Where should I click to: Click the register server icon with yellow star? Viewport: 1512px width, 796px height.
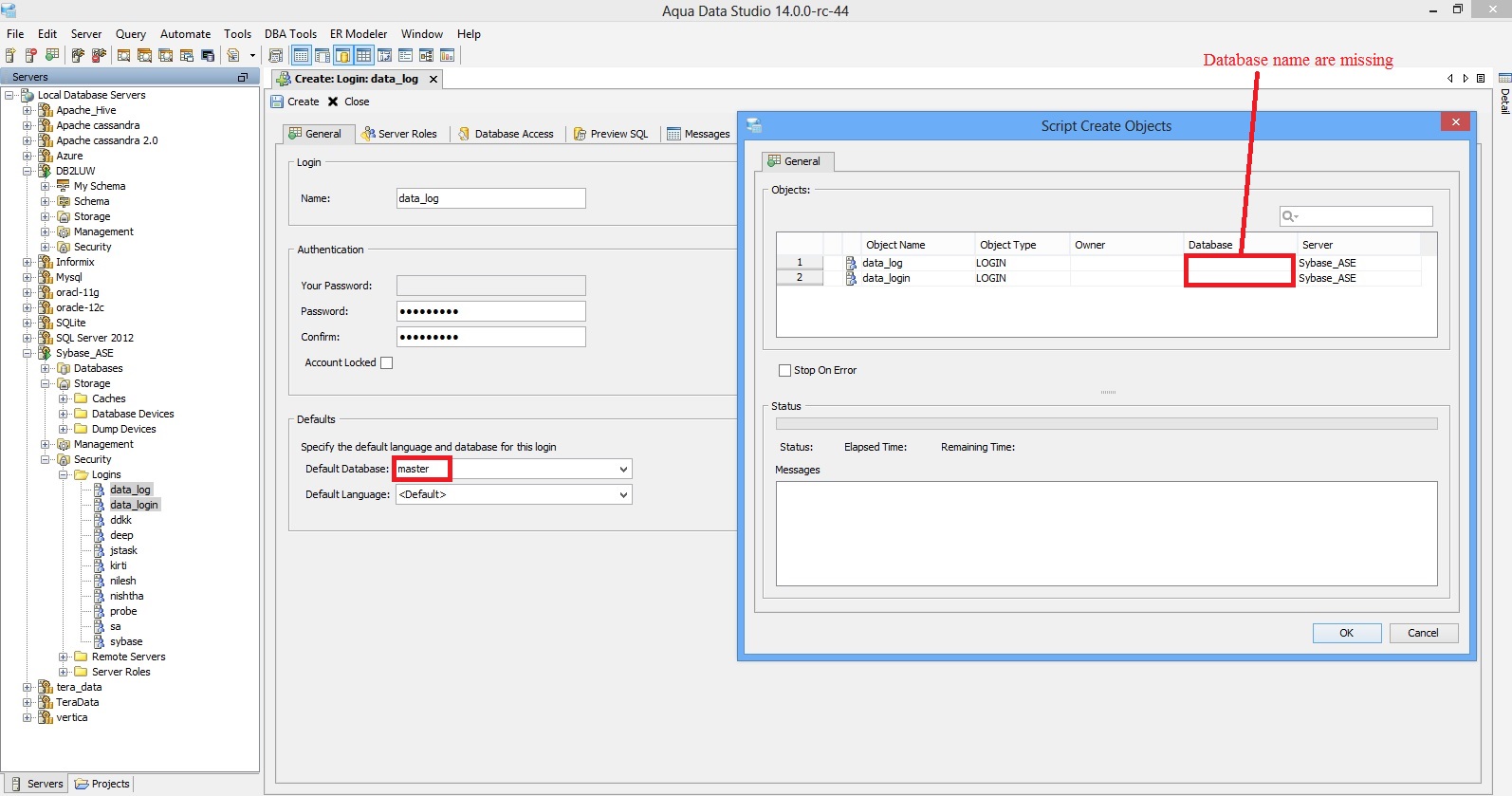tap(10, 55)
